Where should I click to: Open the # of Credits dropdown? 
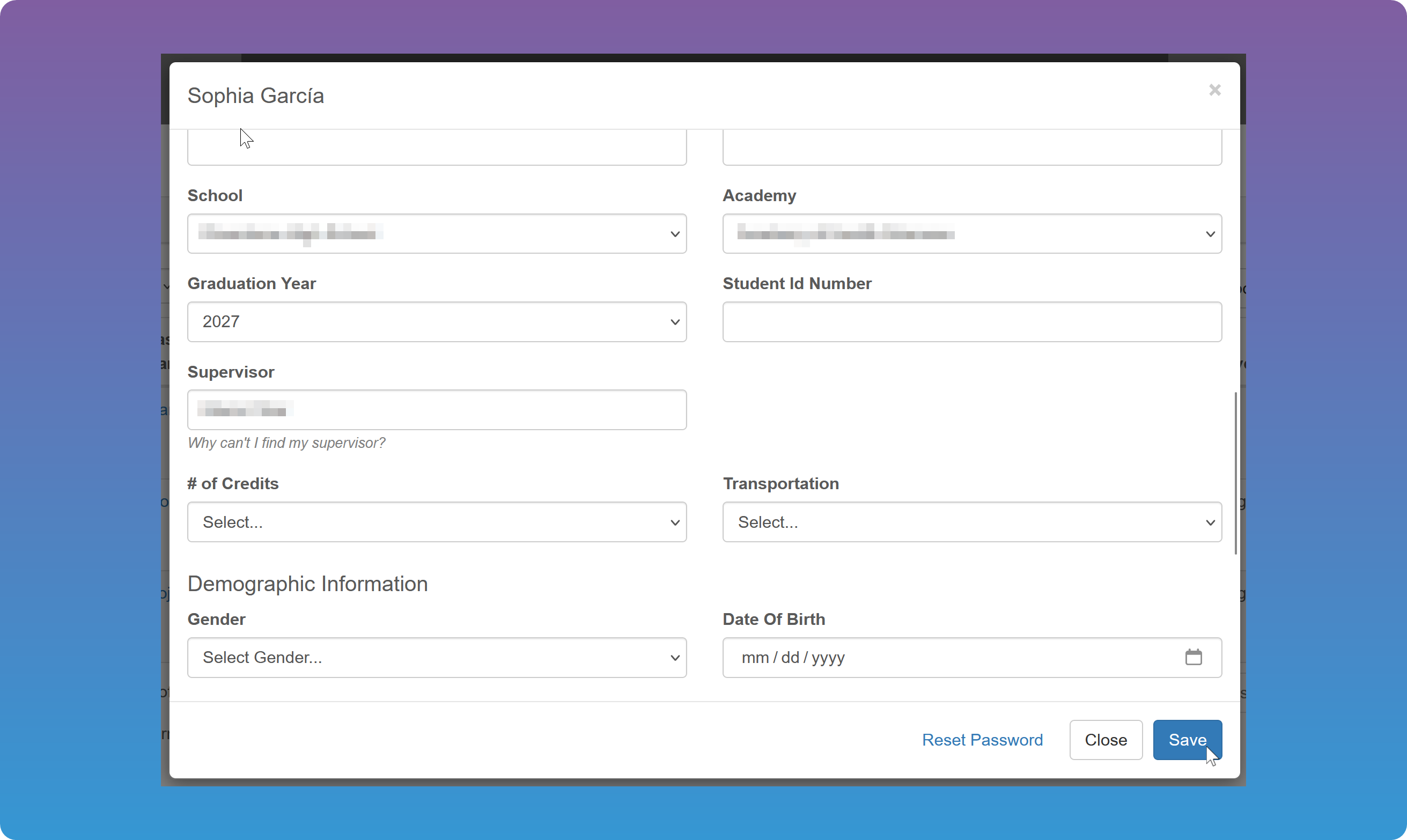tap(437, 522)
